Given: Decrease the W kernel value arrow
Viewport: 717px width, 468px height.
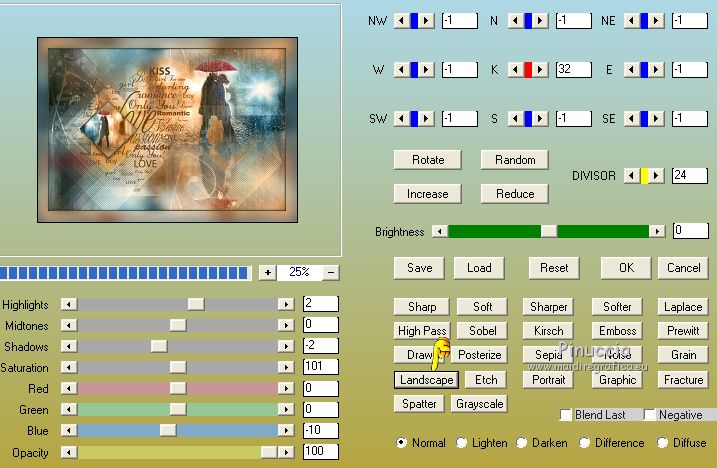Looking at the screenshot, I should tap(401, 70).
